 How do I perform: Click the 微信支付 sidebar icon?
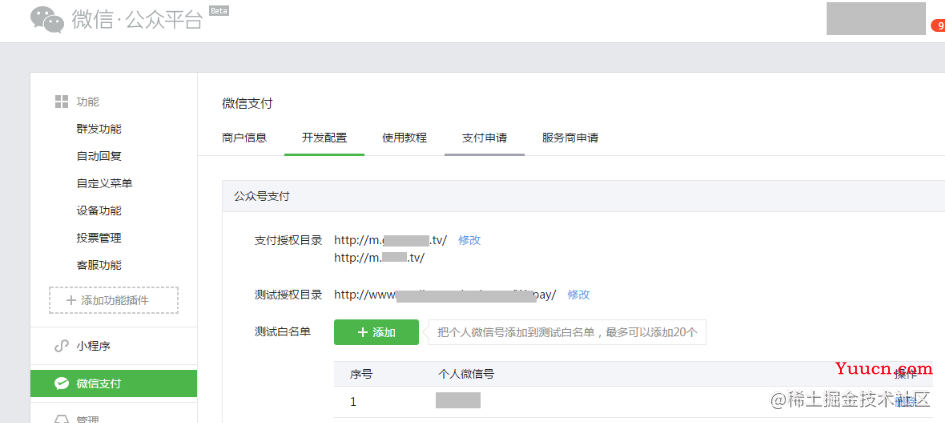point(61,384)
